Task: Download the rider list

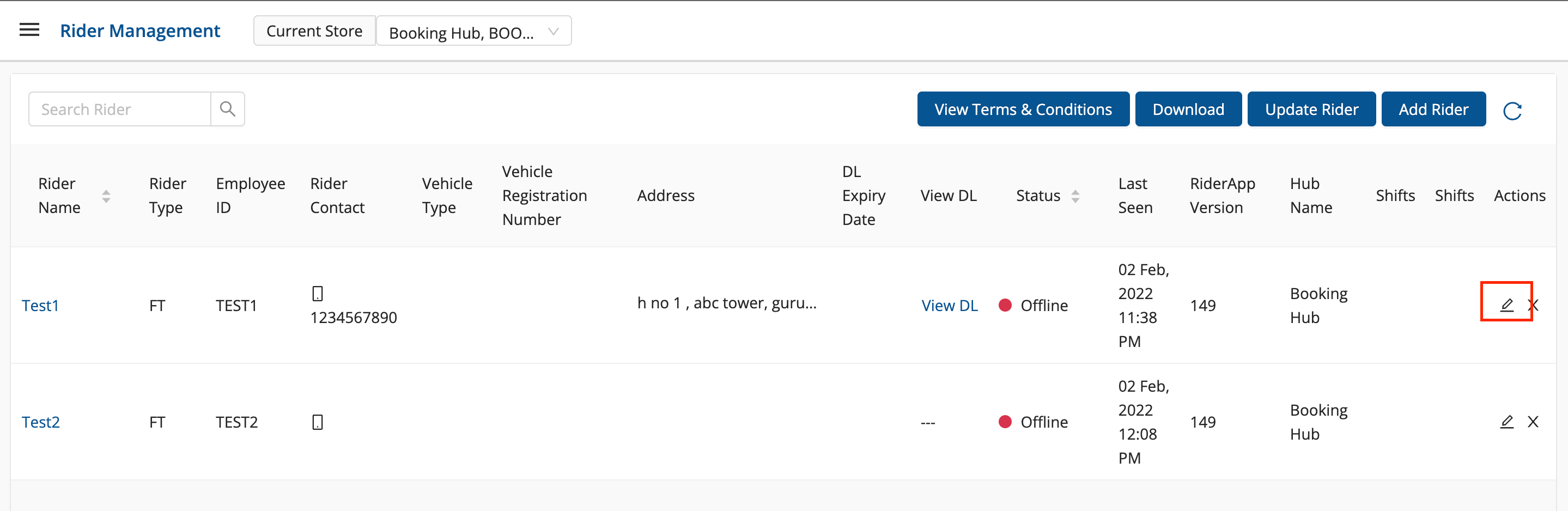Action: click(x=1188, y=109)
